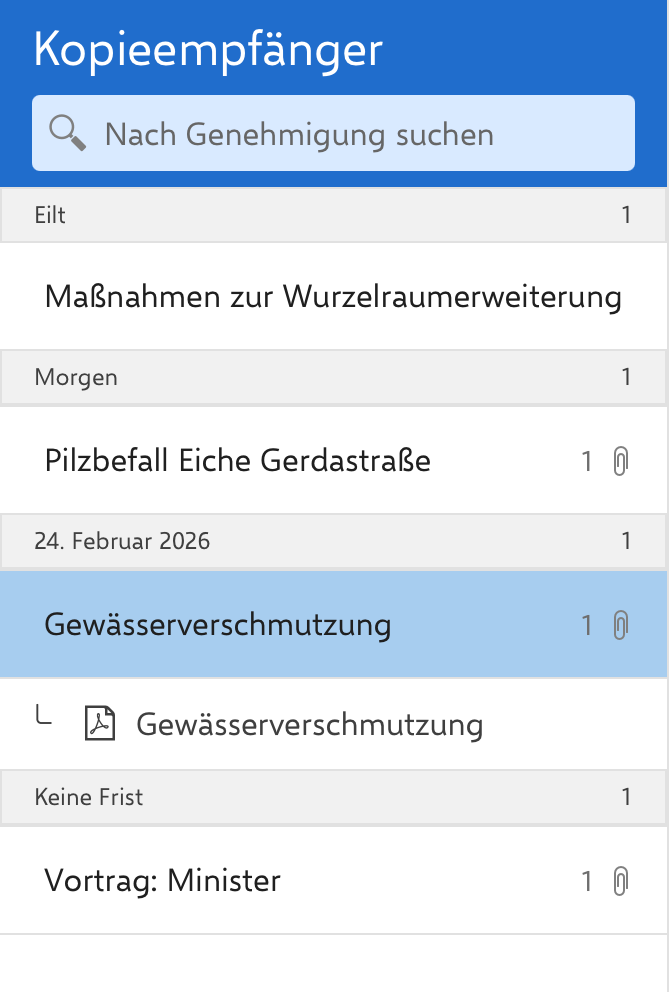The width and height of the screenshot is (669, 992).
Task: Click the 'Kopieempfänger' header title
Action: click(x=208, y=50)
